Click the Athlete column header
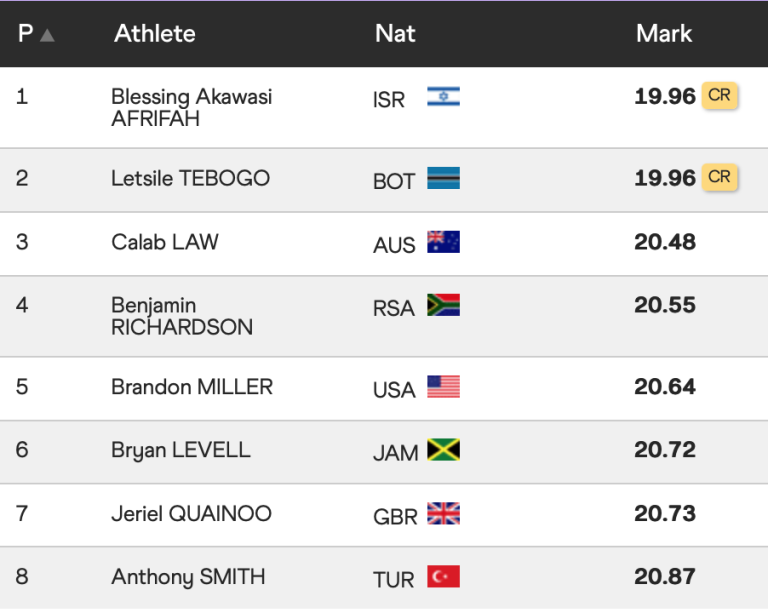 point(155,34)
